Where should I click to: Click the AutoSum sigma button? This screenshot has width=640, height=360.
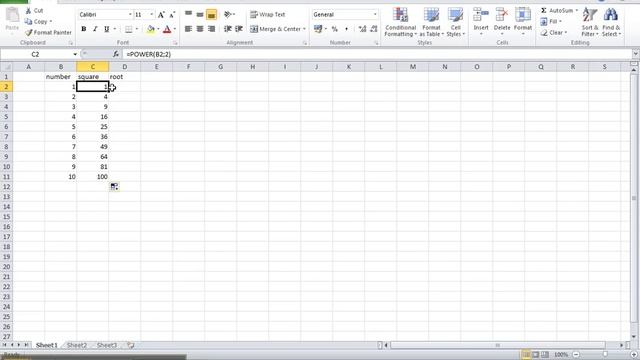point(557,11)
